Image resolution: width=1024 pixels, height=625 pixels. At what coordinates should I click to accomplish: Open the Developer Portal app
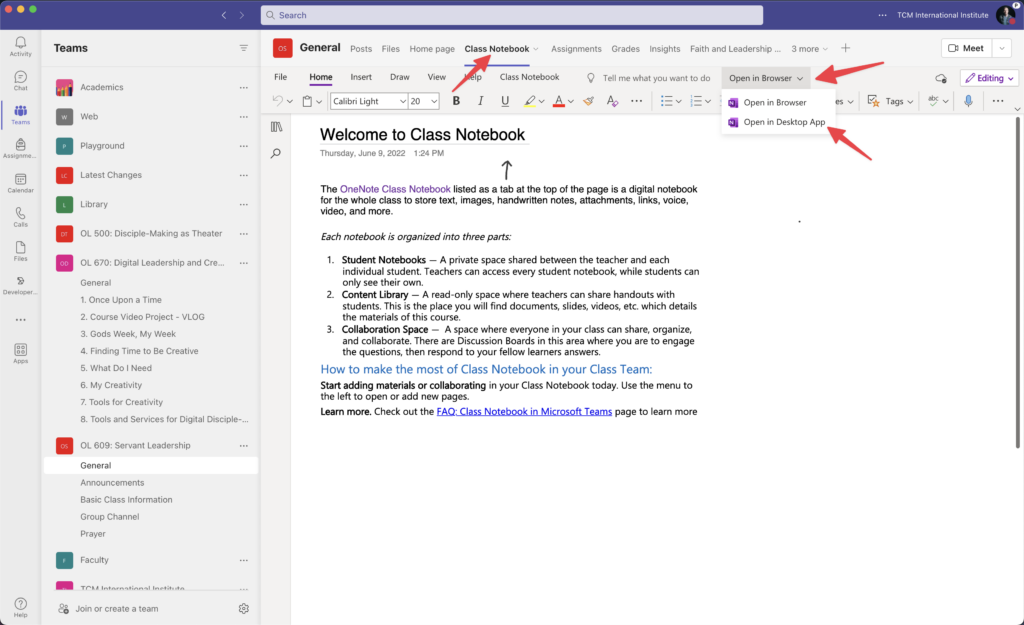20,285
